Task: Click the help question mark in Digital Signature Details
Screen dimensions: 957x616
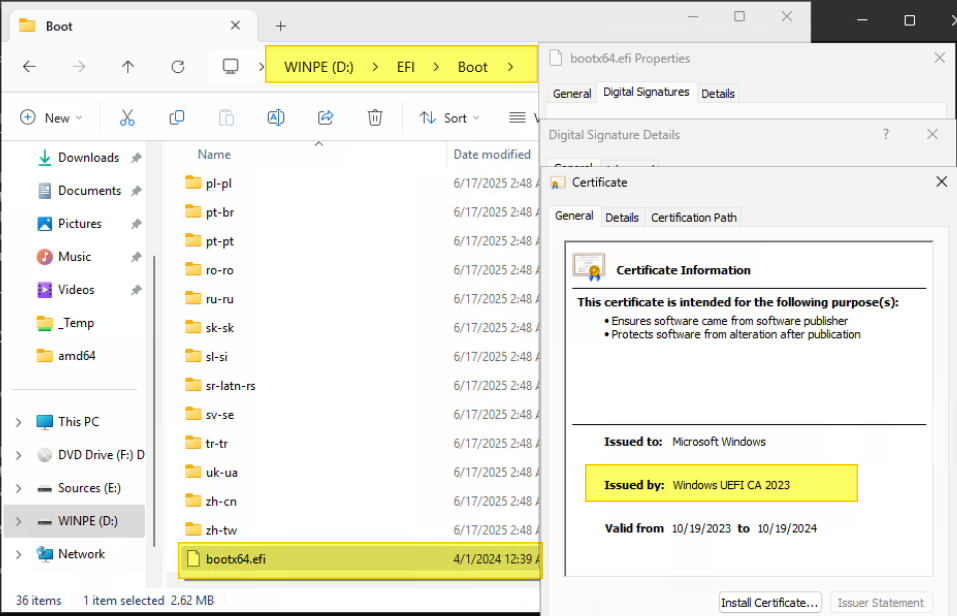Action: [x=886, y=134]
